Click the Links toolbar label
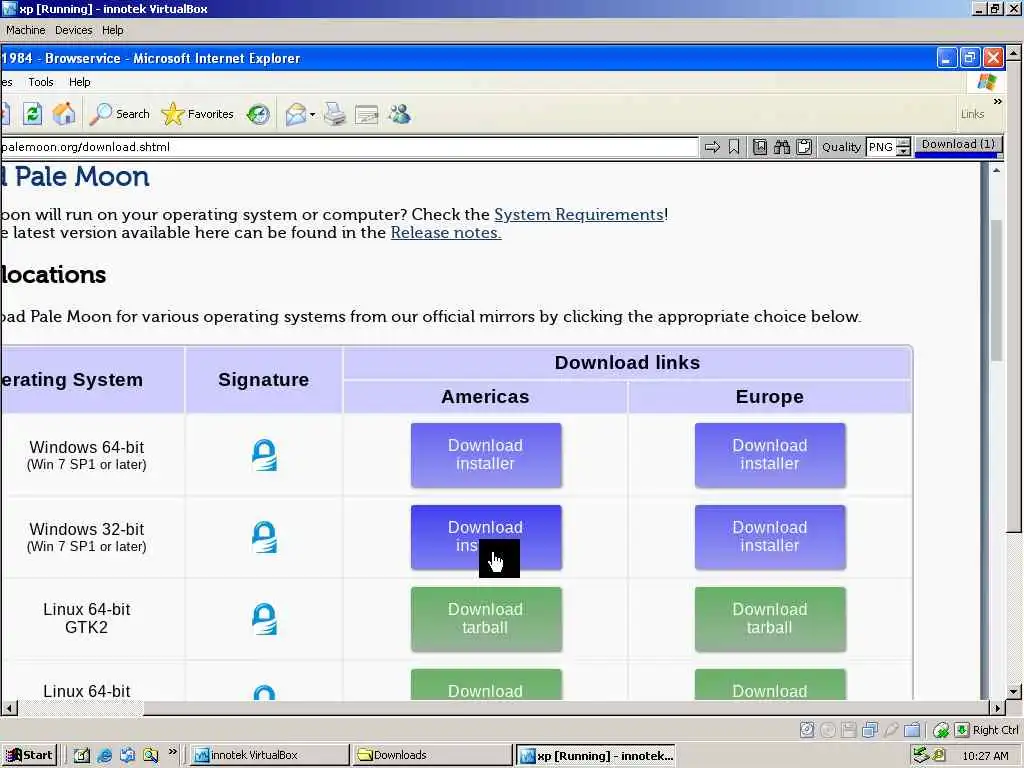The image size is (1024, 768). tap(972, 114)
